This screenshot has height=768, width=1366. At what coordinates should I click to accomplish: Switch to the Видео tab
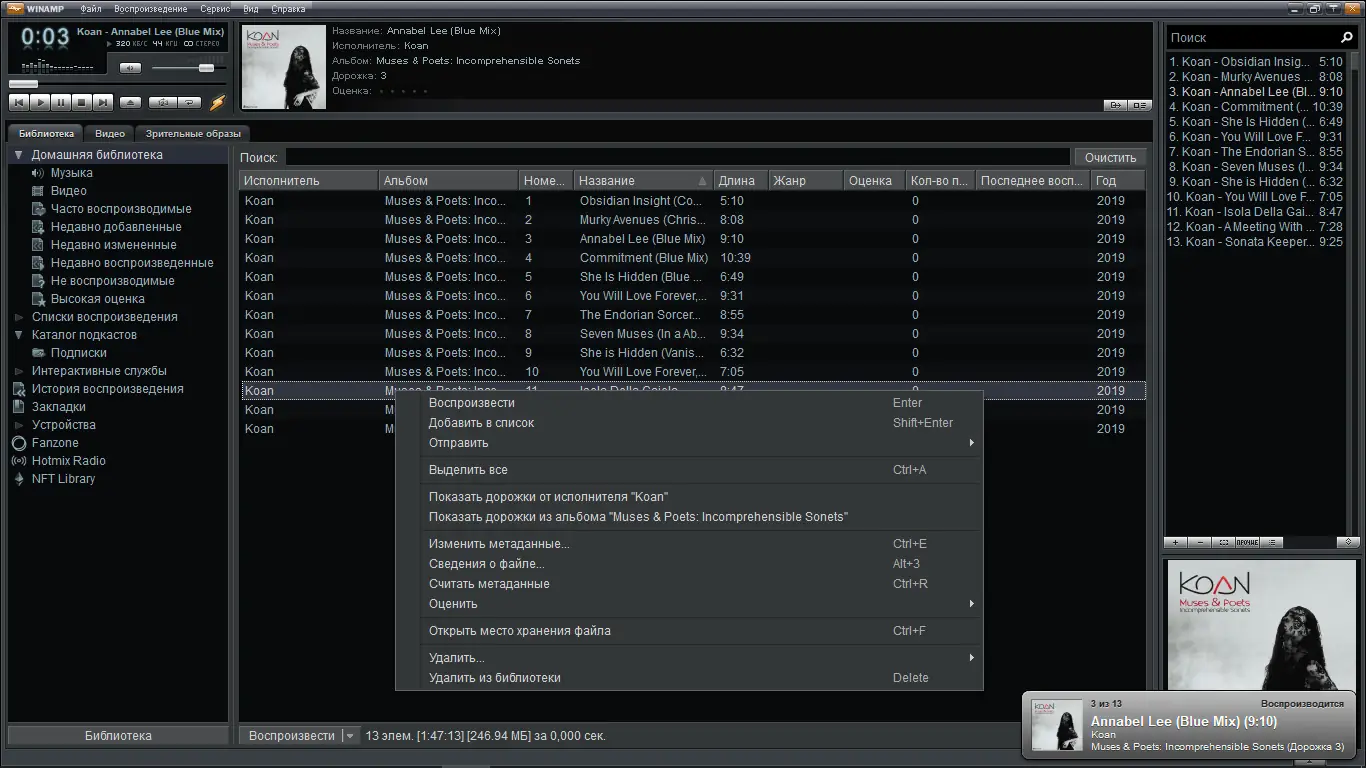click(x=110, y=133)
